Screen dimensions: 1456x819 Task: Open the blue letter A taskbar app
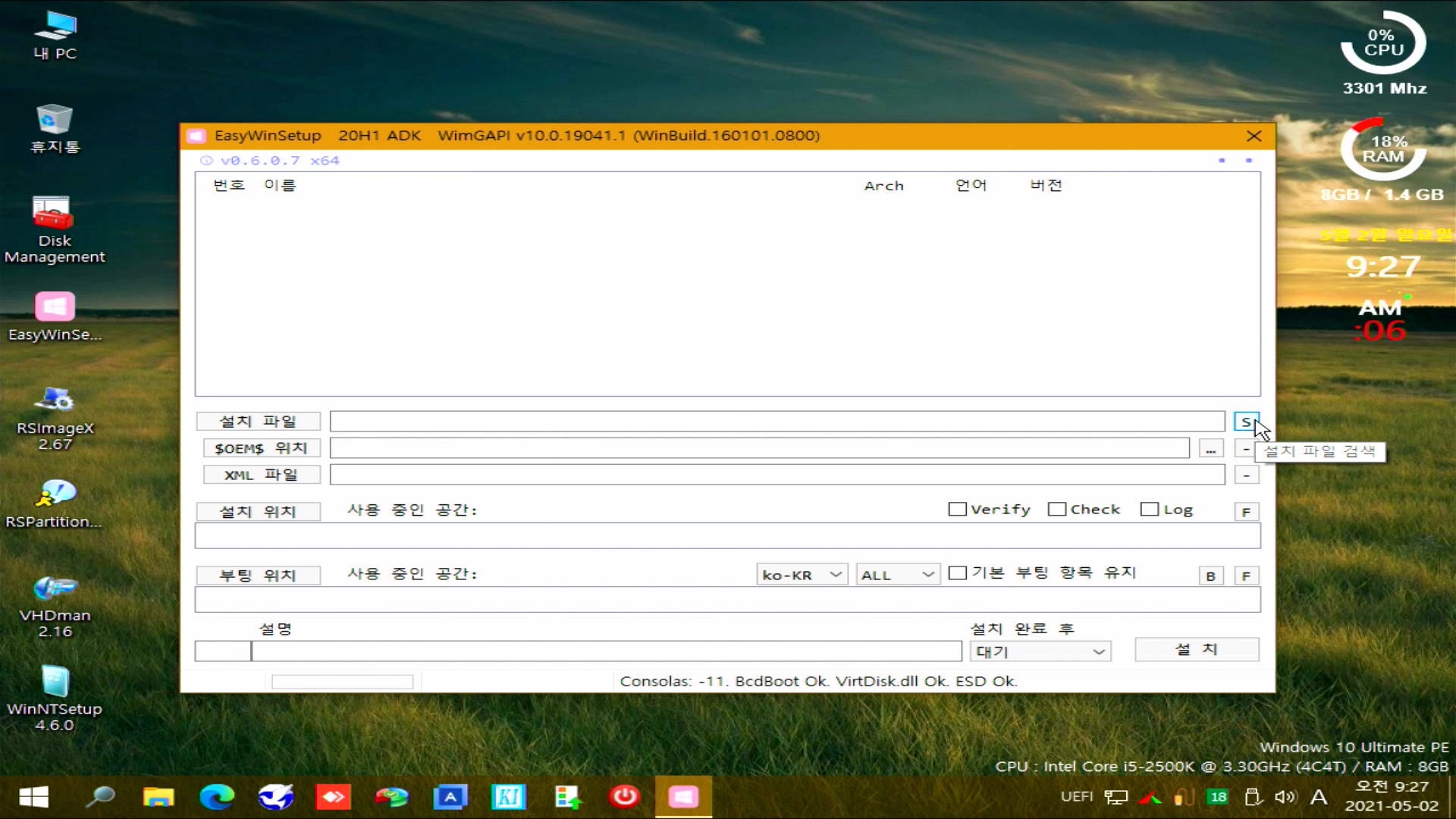tap(450, 796)
